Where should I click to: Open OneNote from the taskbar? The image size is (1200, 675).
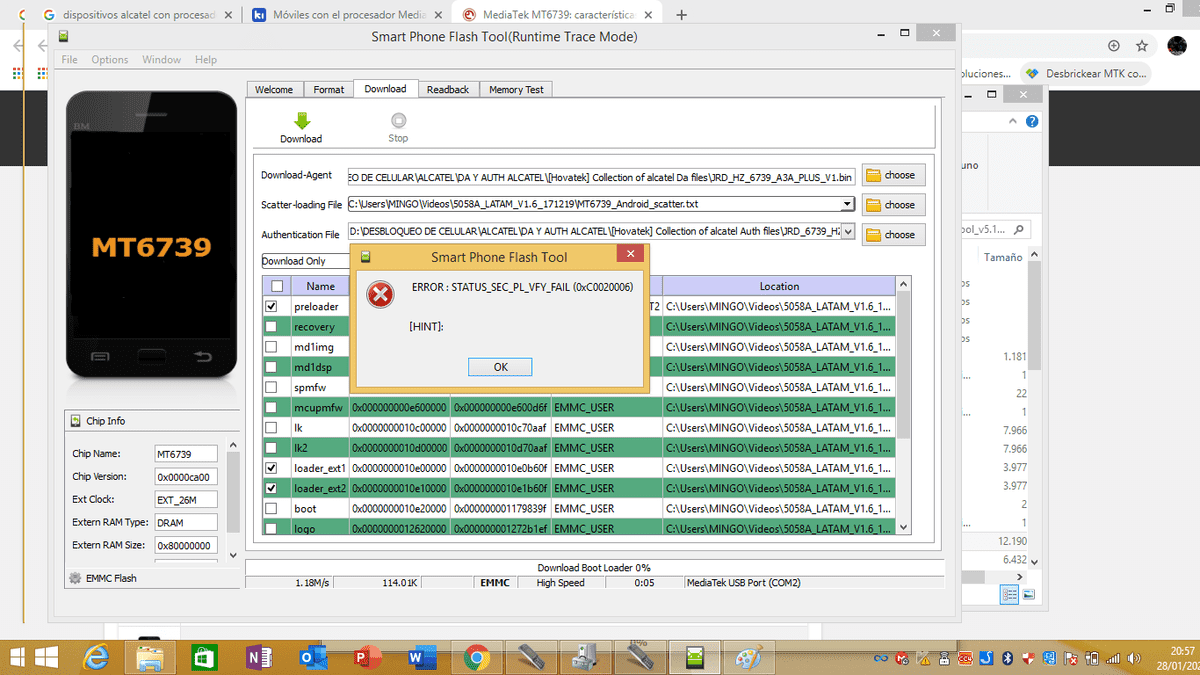[258, 658]
